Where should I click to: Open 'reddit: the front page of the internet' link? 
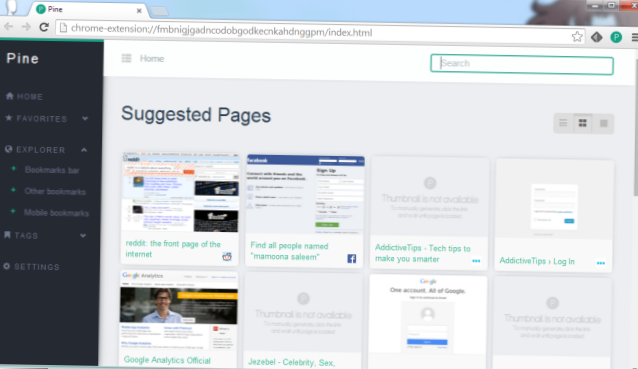point(173,249)
